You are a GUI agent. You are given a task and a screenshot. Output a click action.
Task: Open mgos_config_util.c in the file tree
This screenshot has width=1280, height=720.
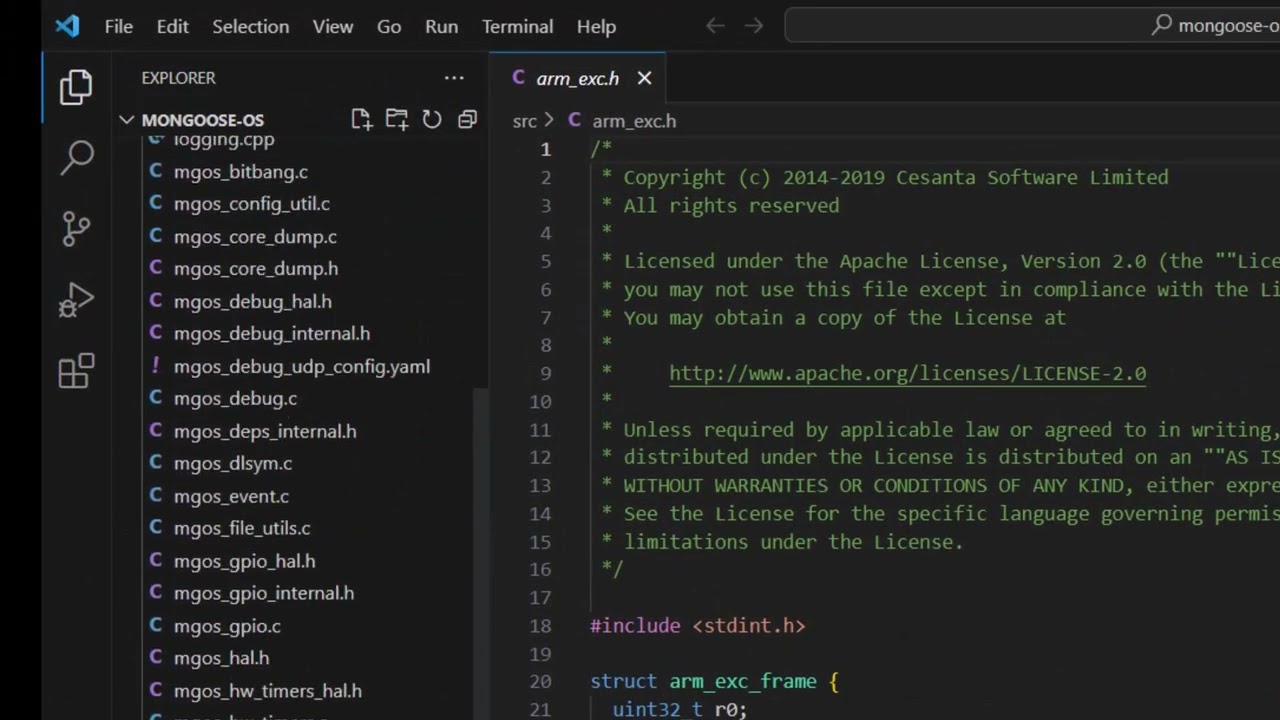(252, 204)
